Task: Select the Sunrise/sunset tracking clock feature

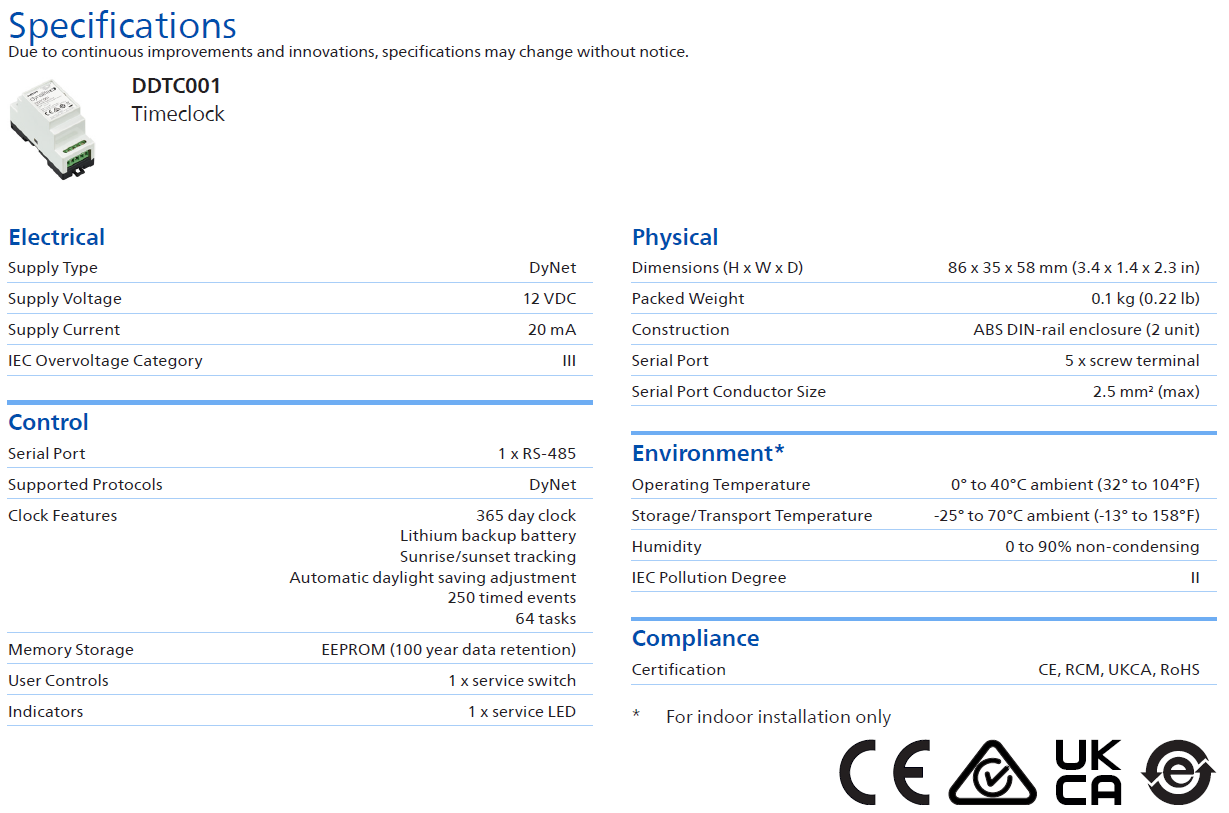Action: pyautogui.click(x=488, y=557)
